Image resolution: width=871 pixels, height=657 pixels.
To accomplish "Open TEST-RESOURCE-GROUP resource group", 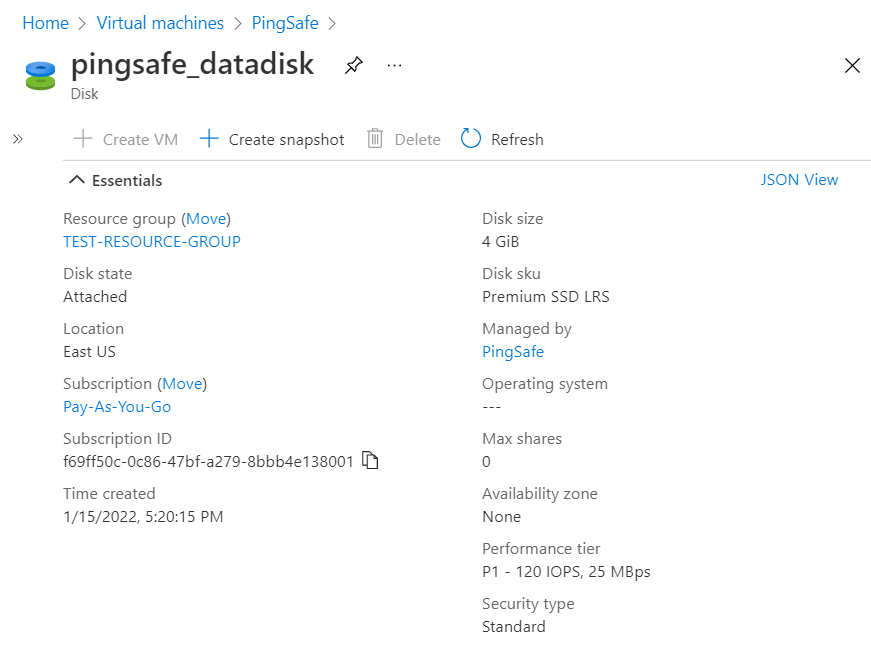I will 151,241.
